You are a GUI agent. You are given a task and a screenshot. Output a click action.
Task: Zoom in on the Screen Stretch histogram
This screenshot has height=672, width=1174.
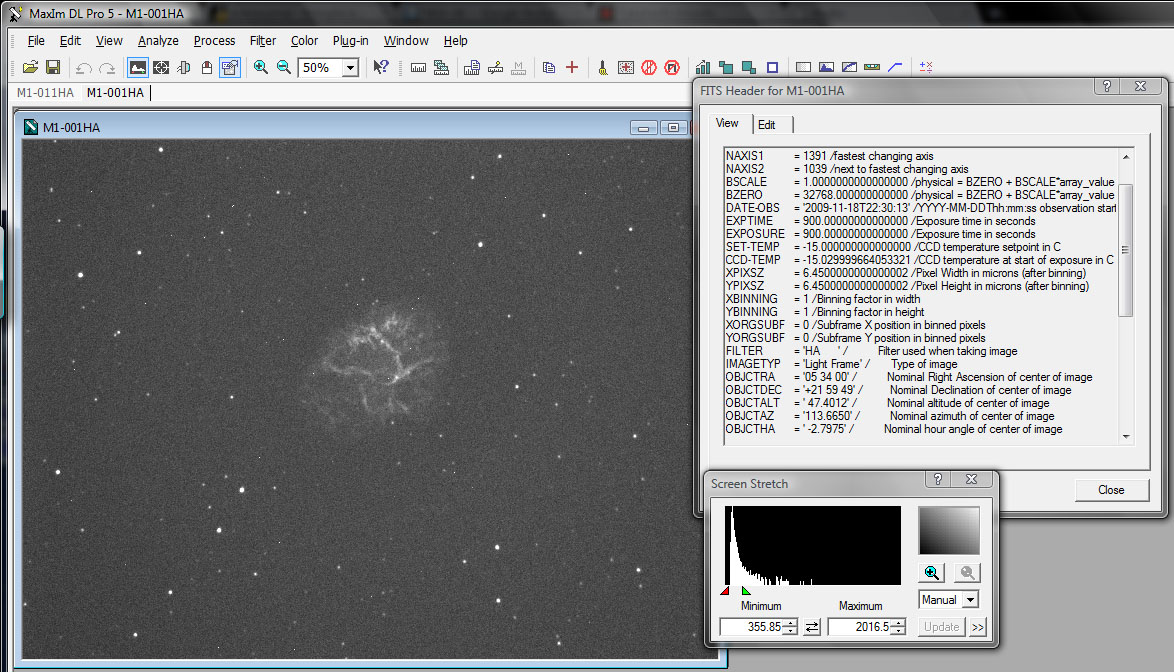[931, 572]
